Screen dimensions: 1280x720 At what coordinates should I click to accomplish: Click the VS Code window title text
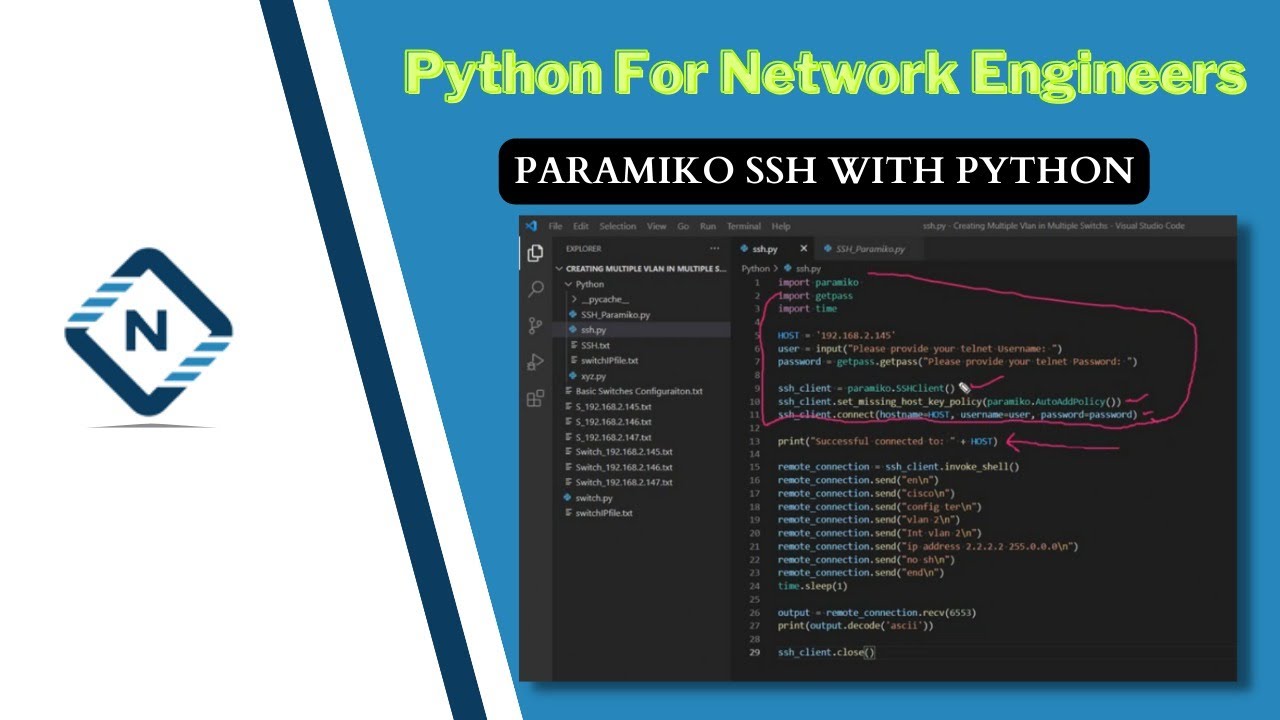[x=1053, y=226]
